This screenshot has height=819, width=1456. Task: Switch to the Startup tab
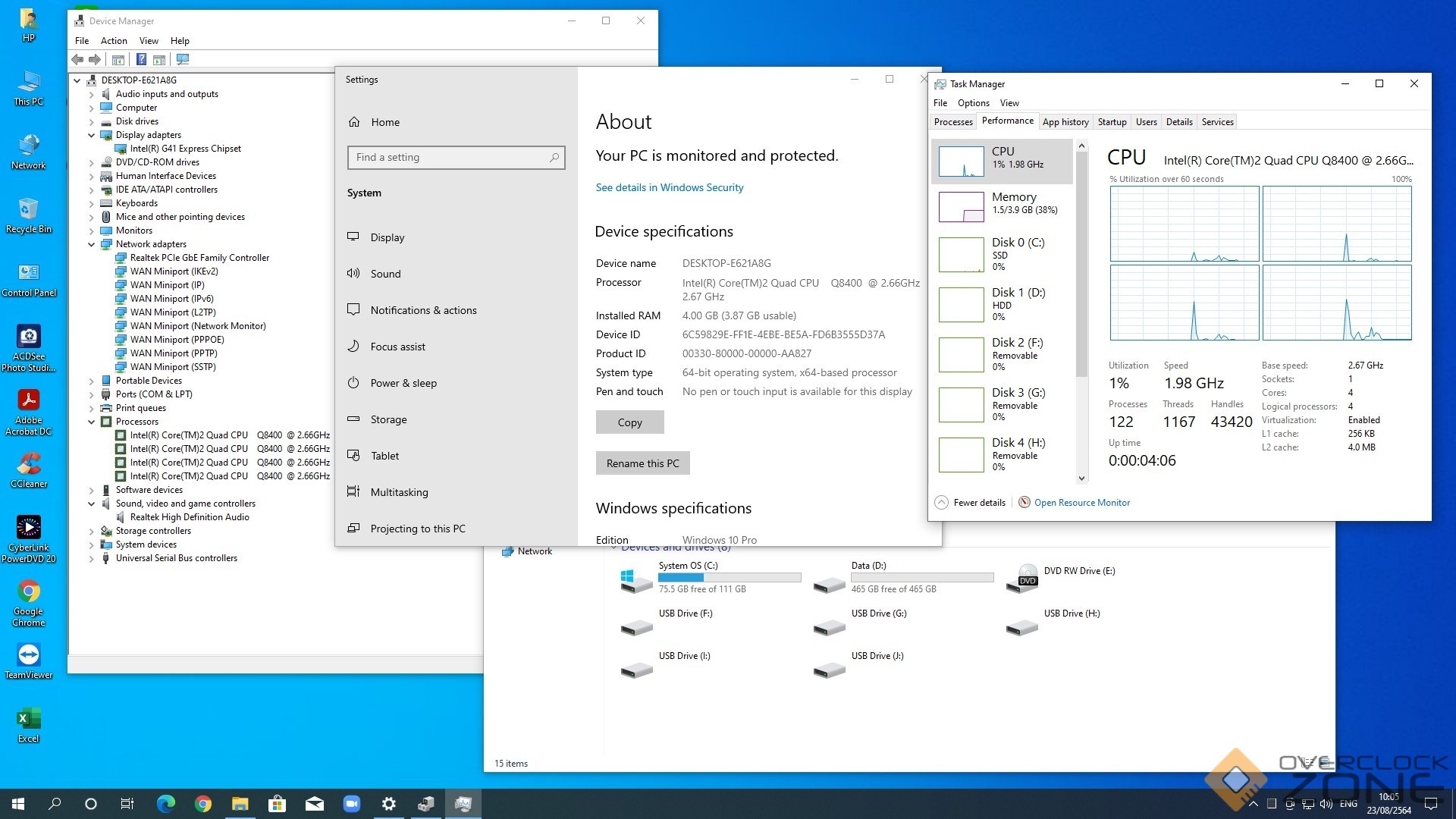(1112, 121)
